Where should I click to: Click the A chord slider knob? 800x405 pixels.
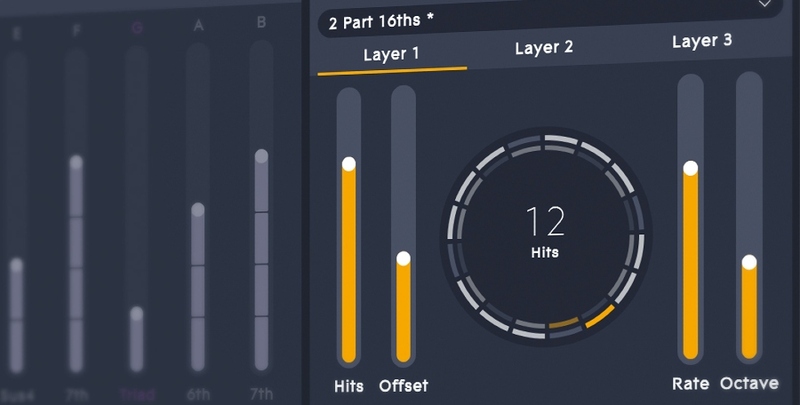click(x=198, y=210)
